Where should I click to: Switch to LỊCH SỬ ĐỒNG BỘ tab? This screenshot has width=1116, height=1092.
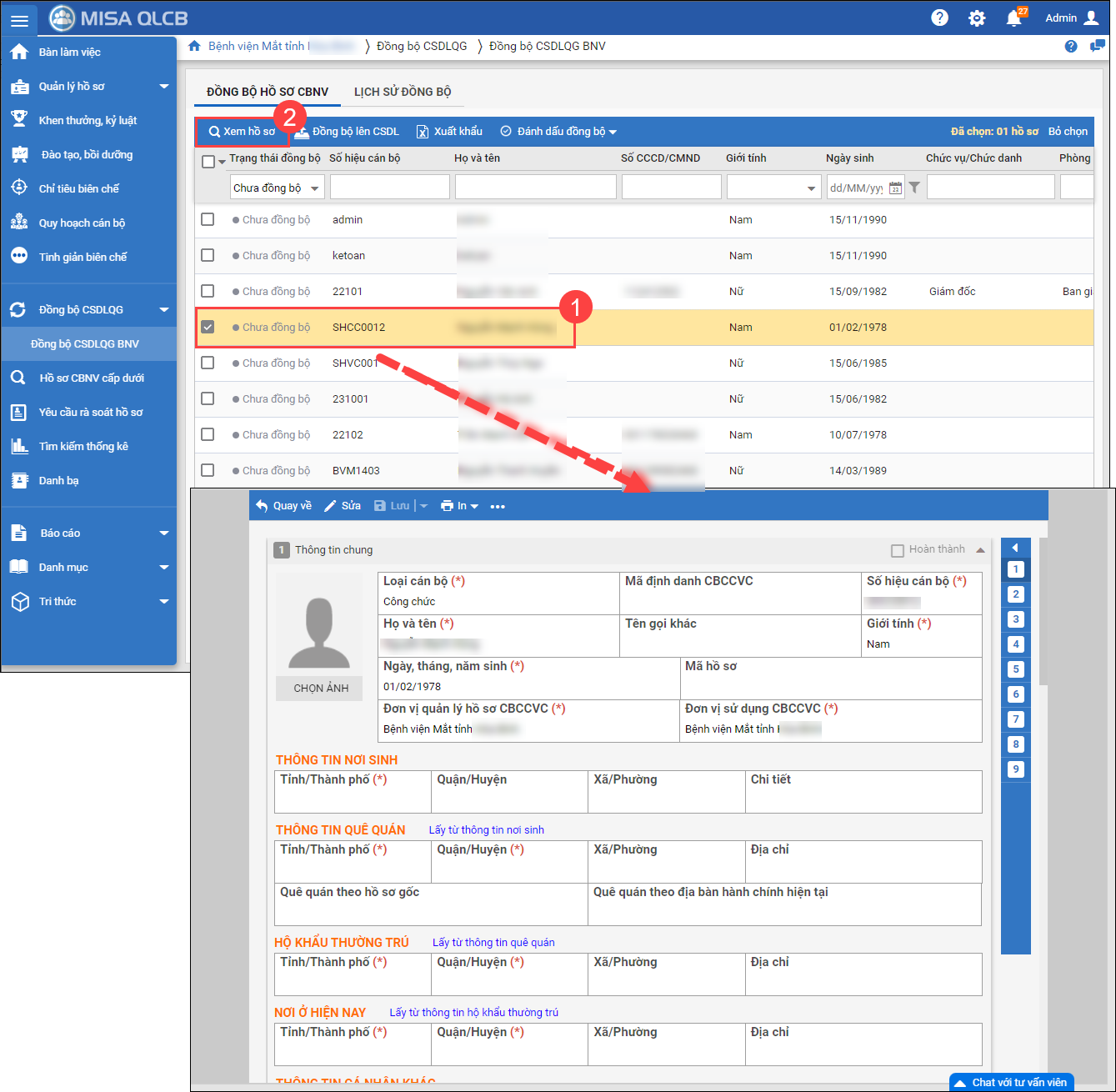click(x=403, y=92)
